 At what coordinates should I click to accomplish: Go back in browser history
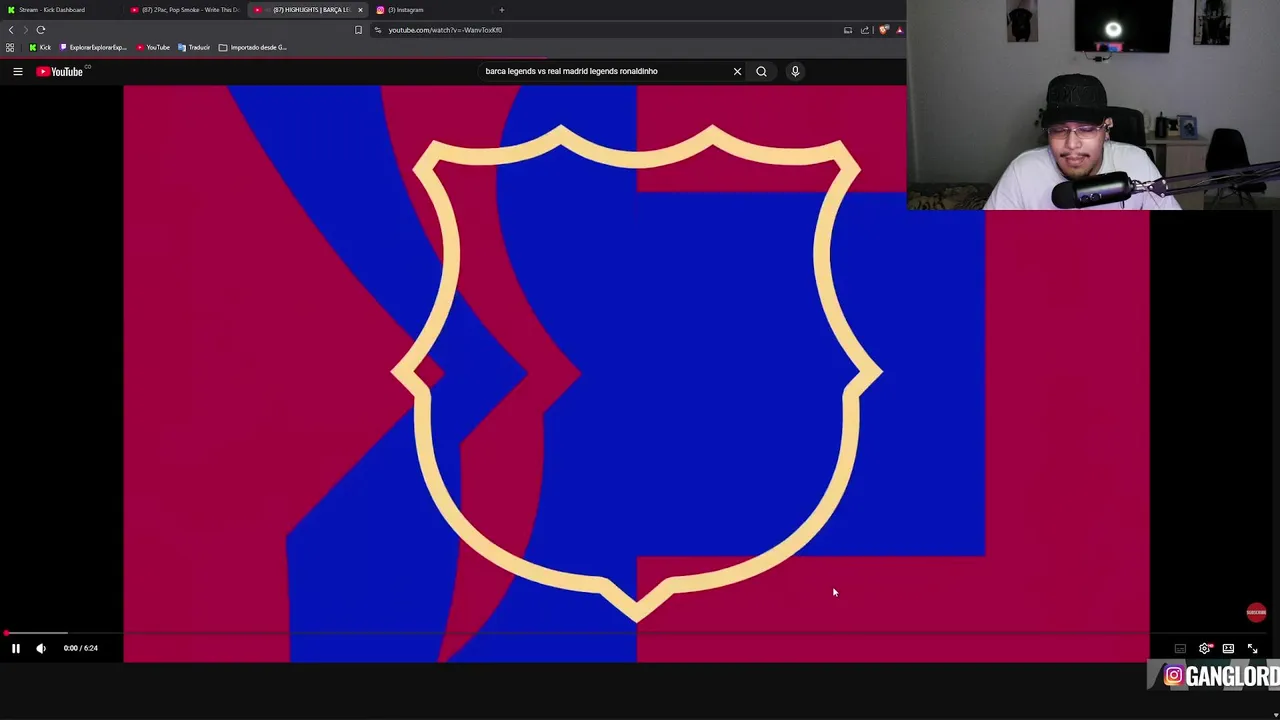[11, 30]
